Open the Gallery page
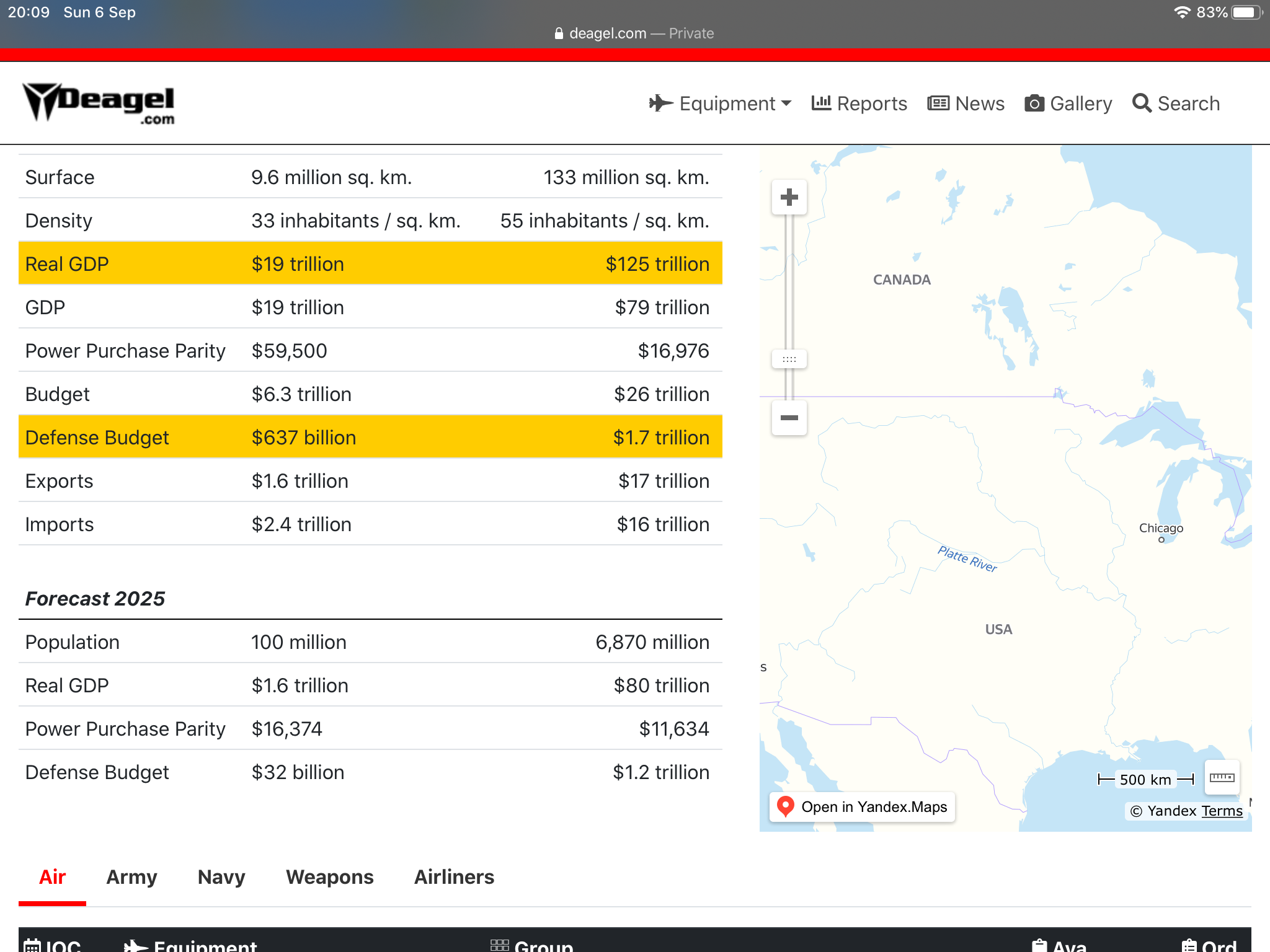The height and width of the screenshot is (952, 1270). tap(1068, 104)
